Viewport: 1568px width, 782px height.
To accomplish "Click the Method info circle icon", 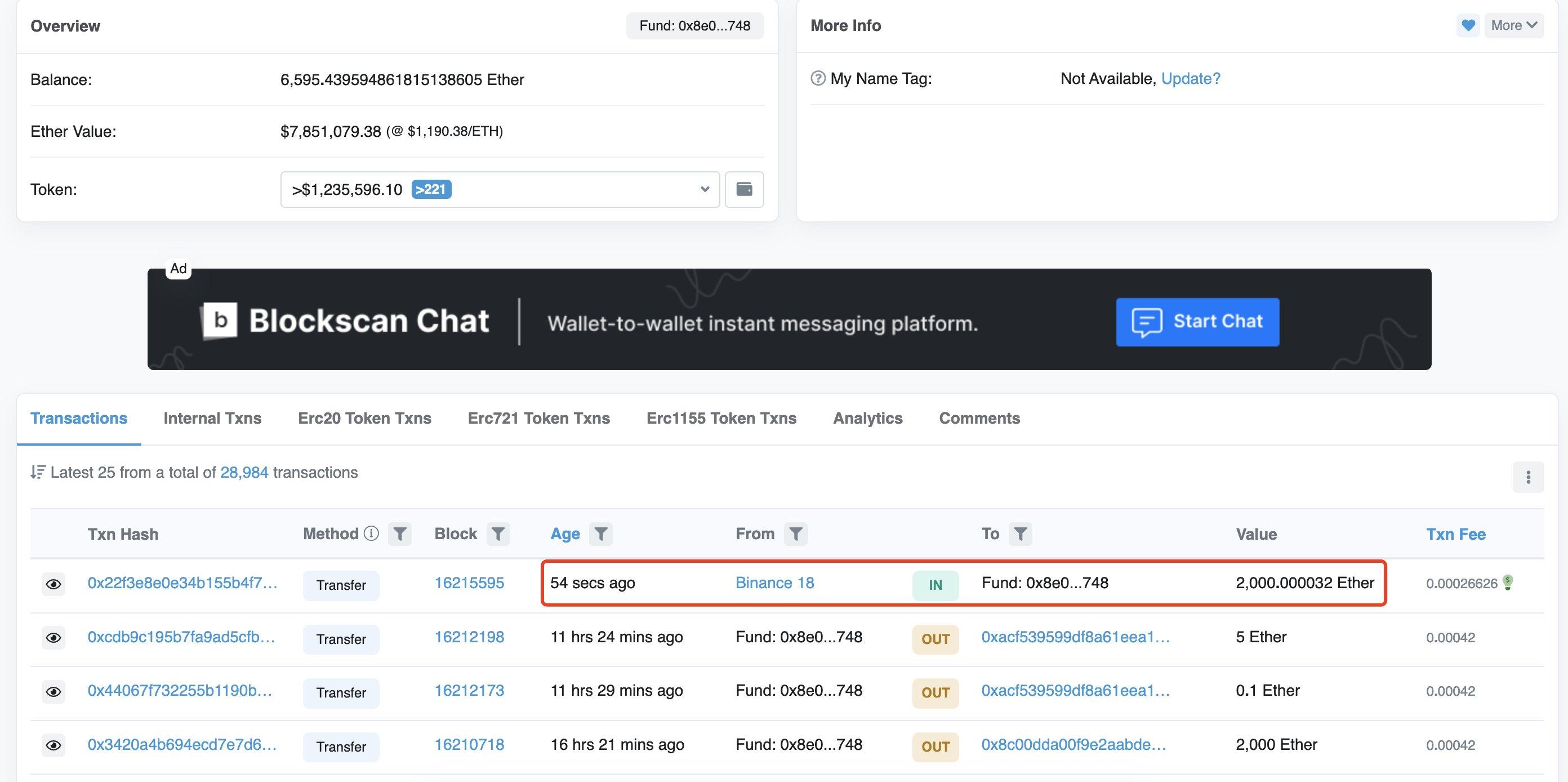I will [x=371, y=534].
